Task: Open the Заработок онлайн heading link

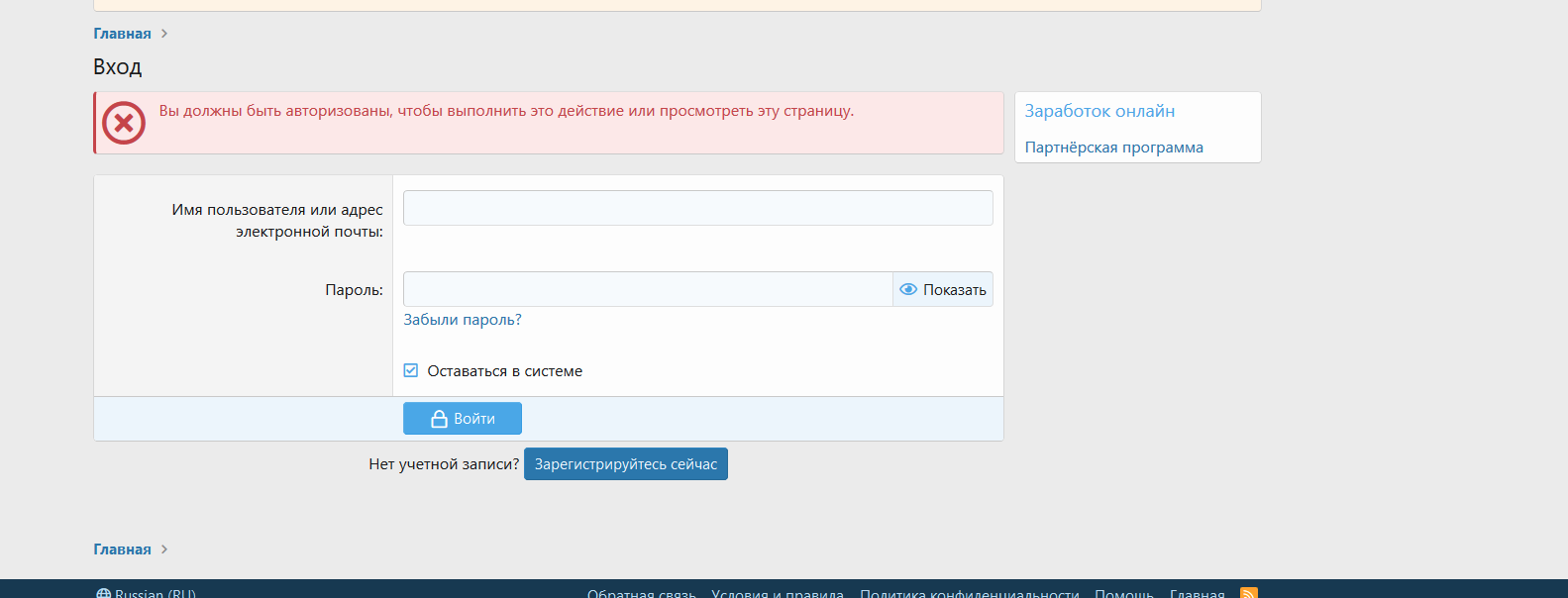Action: point(1100,111)
